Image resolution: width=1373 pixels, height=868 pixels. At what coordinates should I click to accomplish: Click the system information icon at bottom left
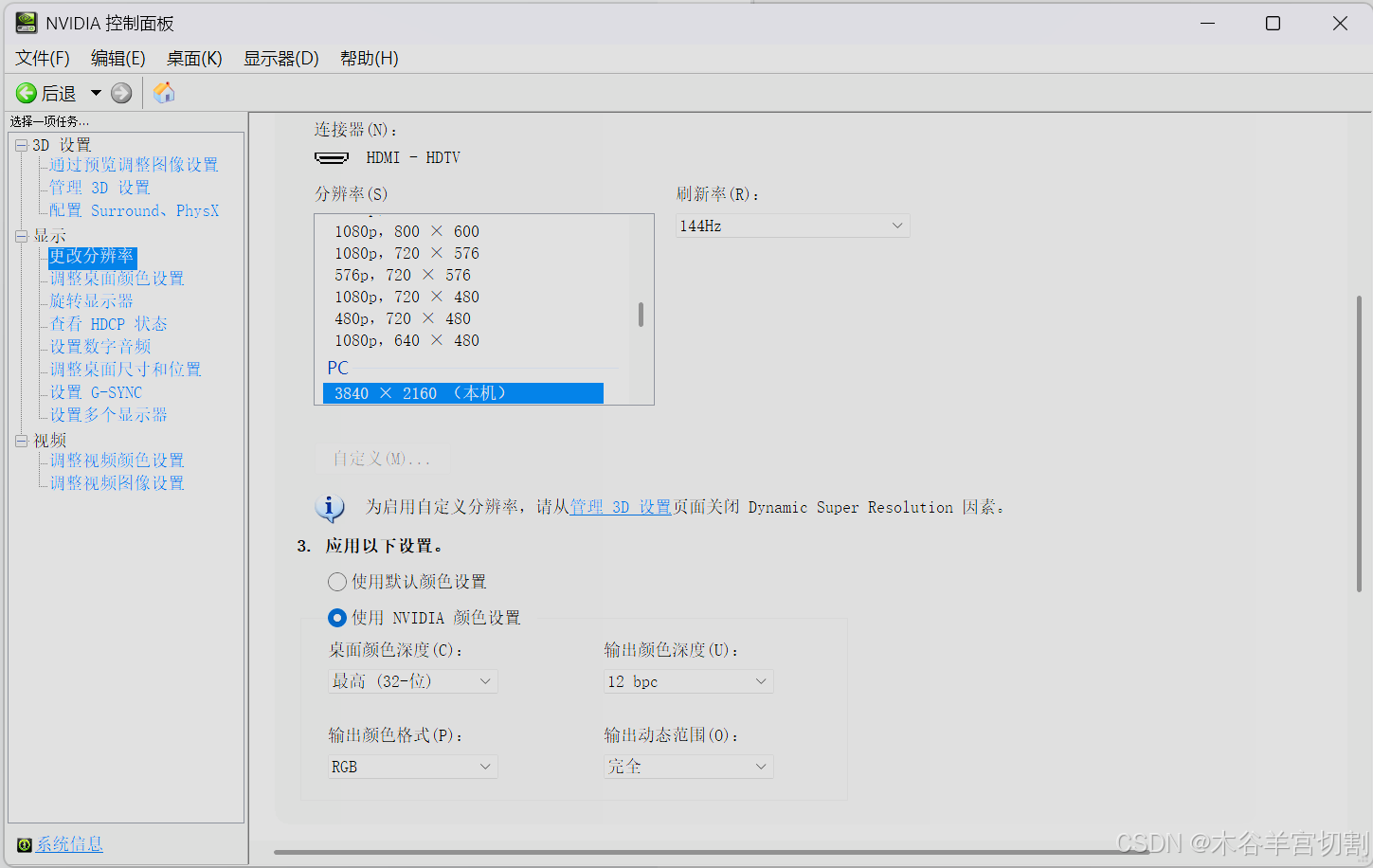point(25,844)
